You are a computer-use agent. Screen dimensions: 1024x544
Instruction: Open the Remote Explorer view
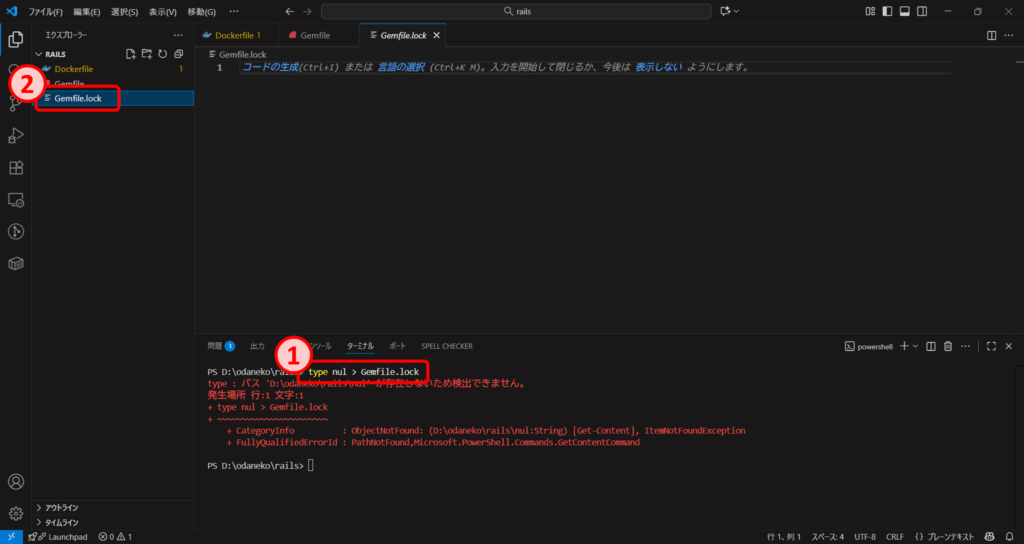(x=16, y=200)
